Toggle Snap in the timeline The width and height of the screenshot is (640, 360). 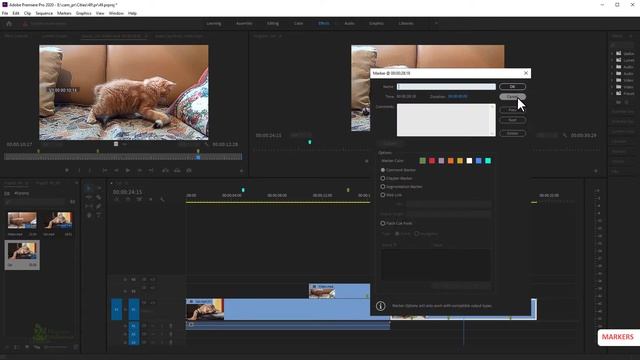coord(128,200)
